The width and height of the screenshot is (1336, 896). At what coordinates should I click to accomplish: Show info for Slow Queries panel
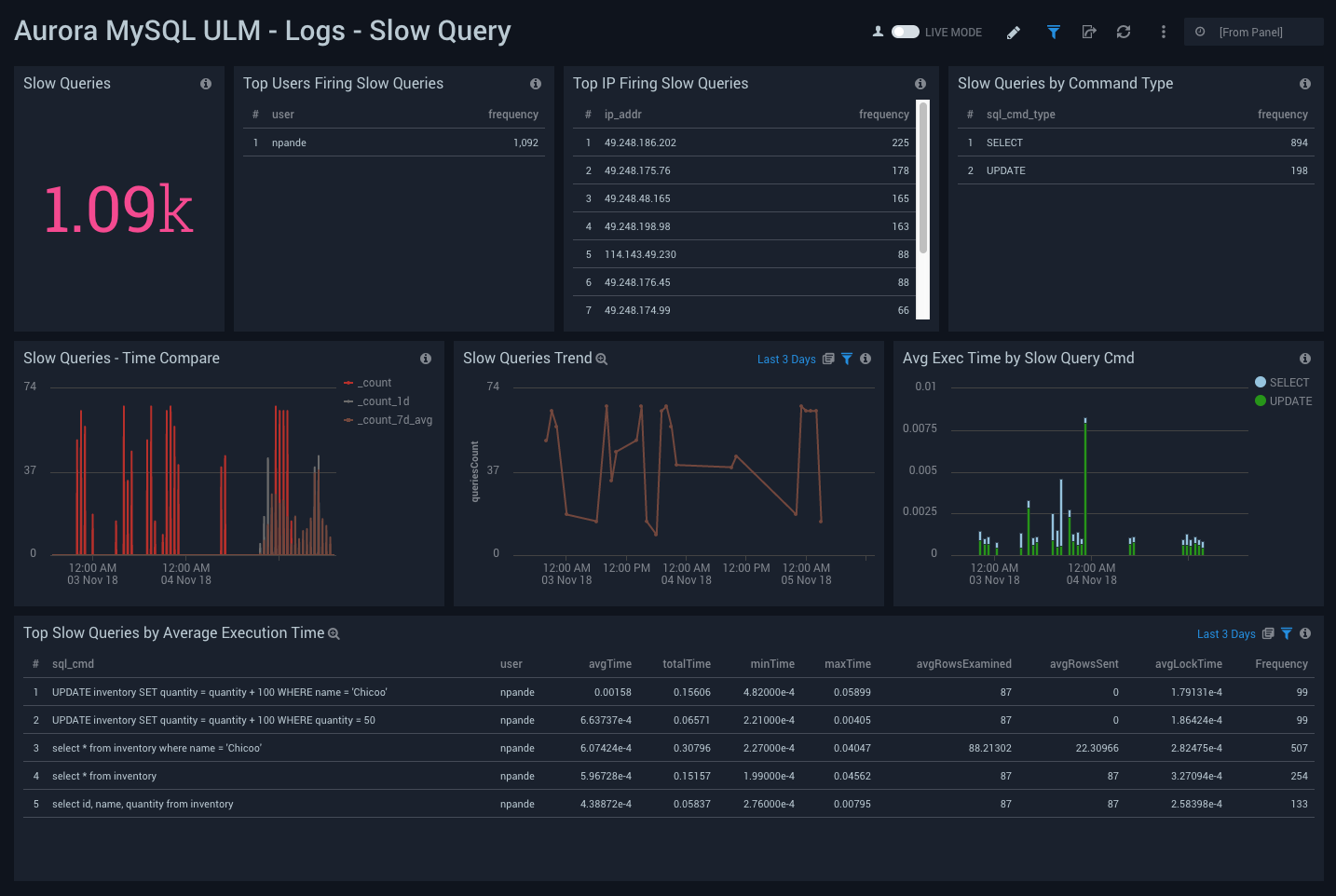(x=206, y=84)
